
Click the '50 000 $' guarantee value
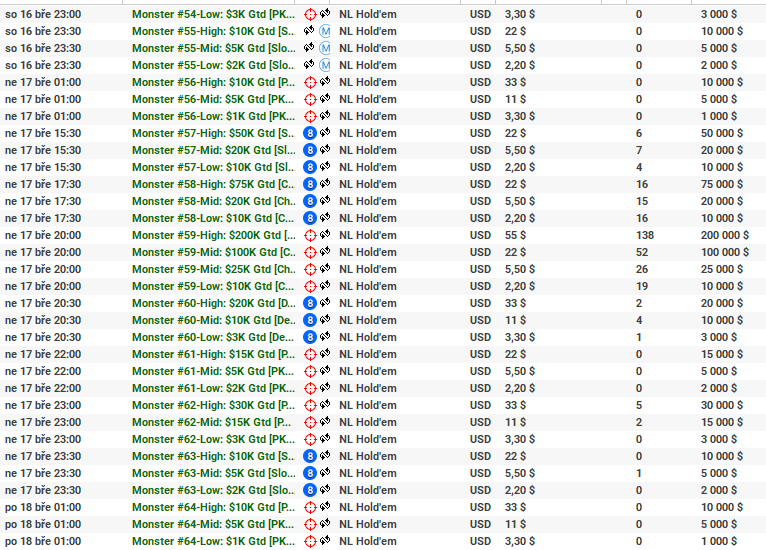[x=722, y=133]
